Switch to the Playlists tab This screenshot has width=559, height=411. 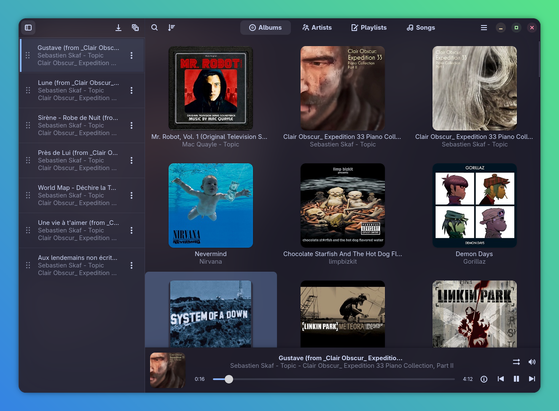tap(369, 27)
